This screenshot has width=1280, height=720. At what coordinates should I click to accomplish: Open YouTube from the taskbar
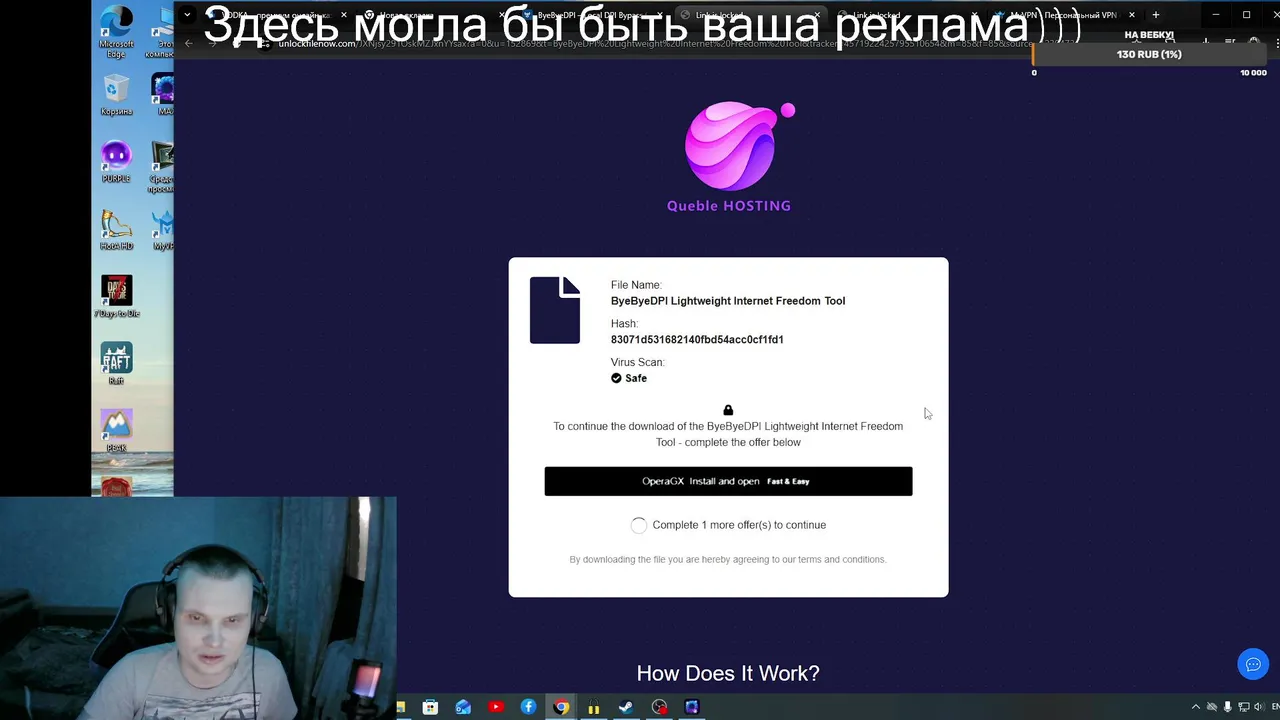click(496, 707)
